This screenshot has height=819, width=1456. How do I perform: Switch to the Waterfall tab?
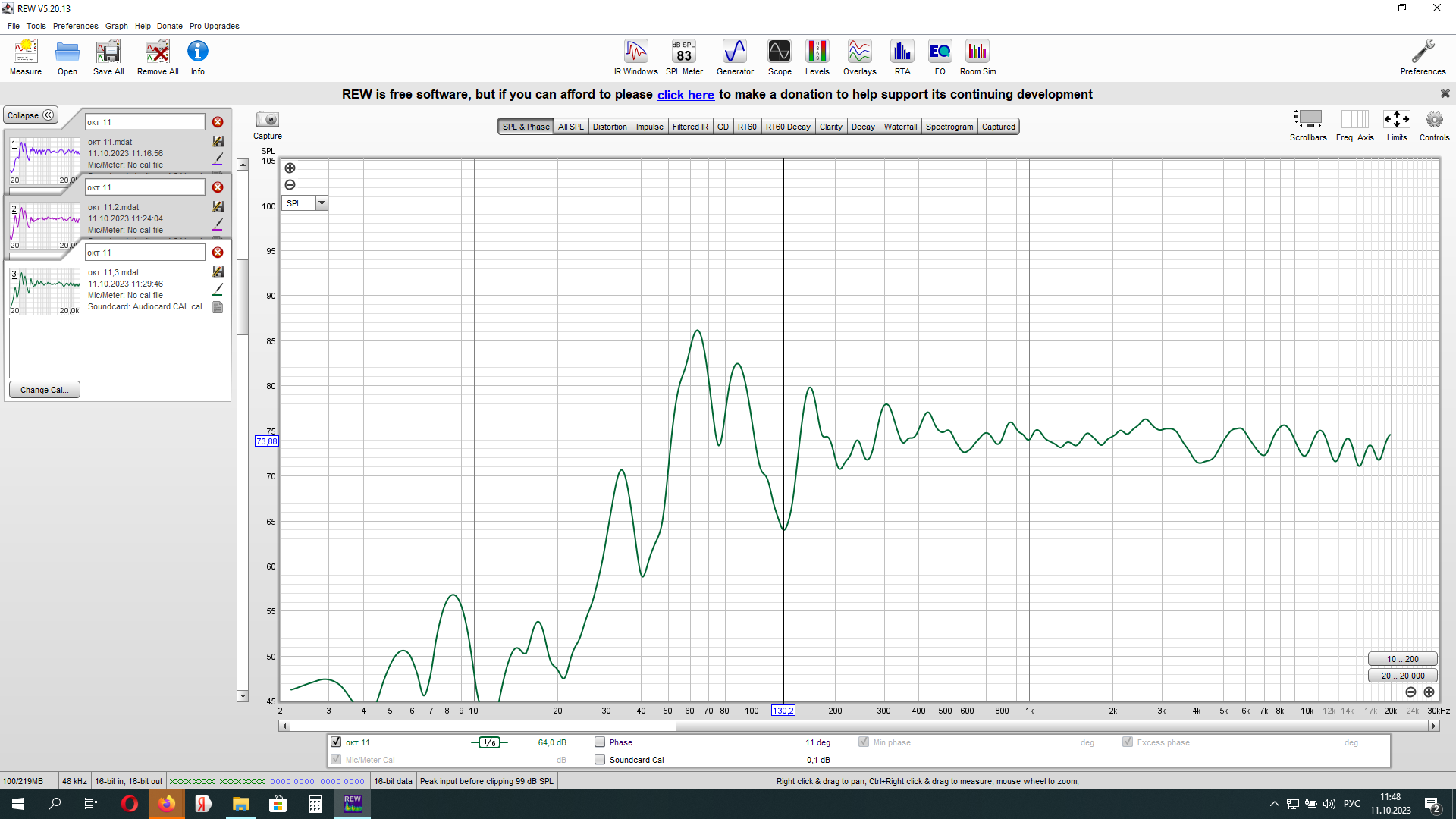pyautogui.click(x=900, y=127)
